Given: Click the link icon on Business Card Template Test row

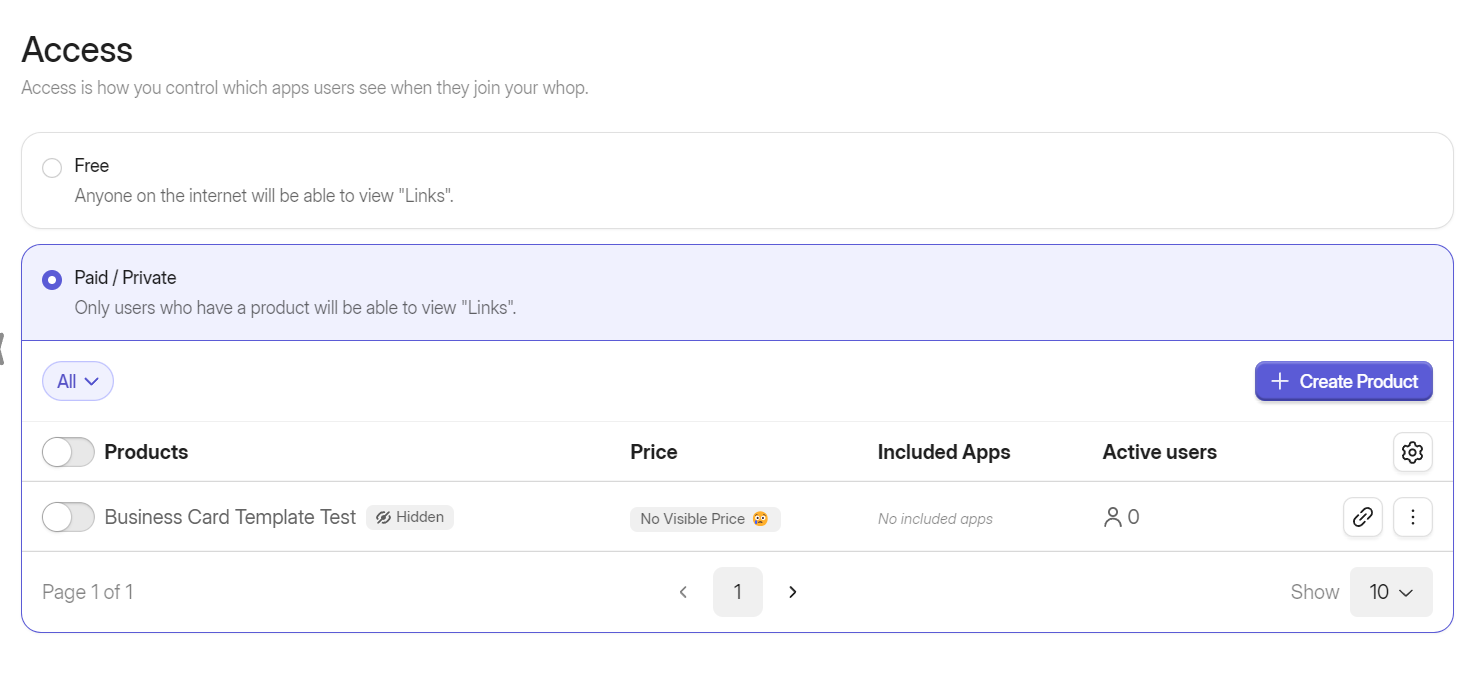Looking at the screenshot, I should 1362,517.
